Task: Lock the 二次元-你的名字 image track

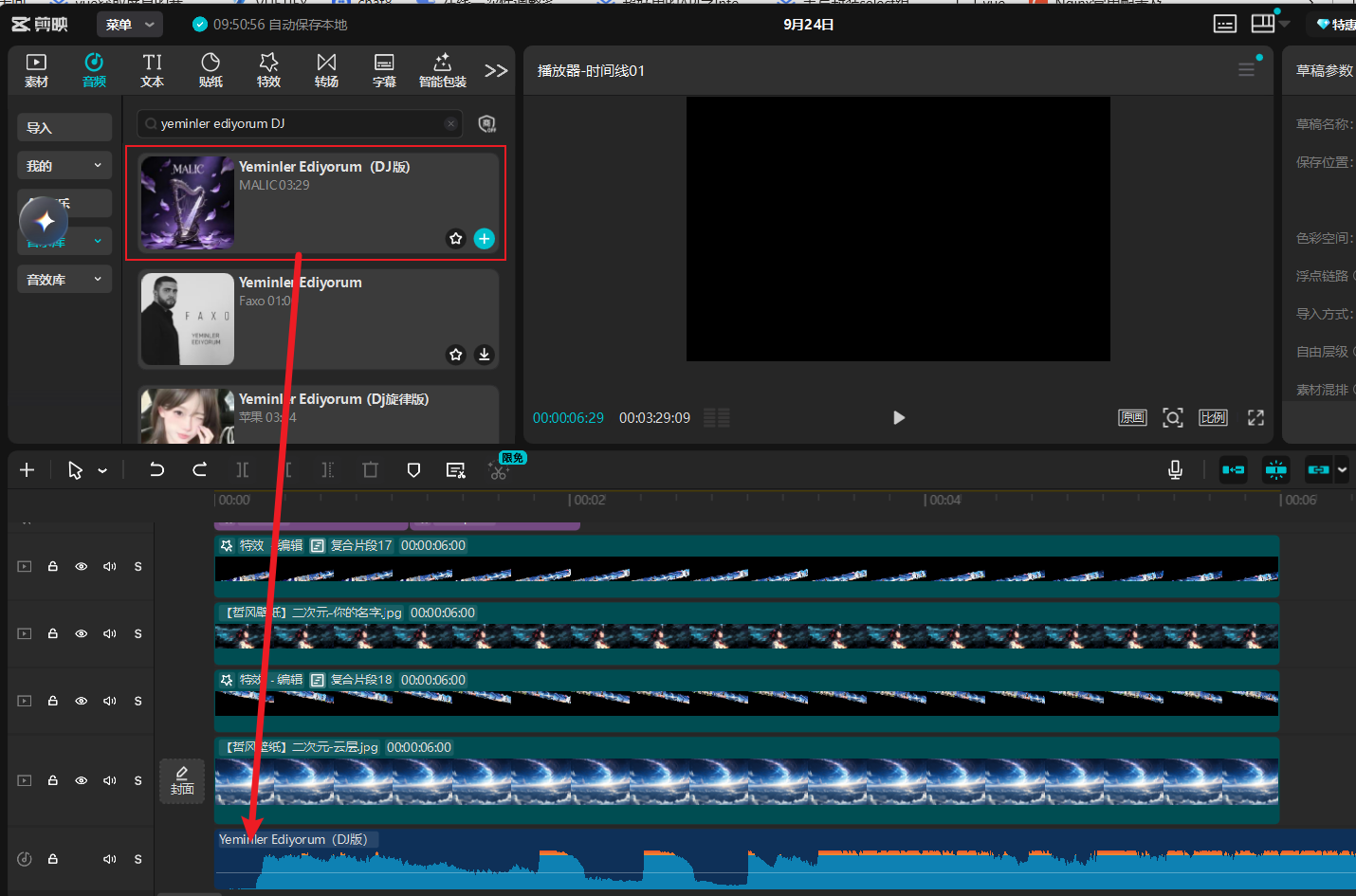Action: (x=53, y=634)
